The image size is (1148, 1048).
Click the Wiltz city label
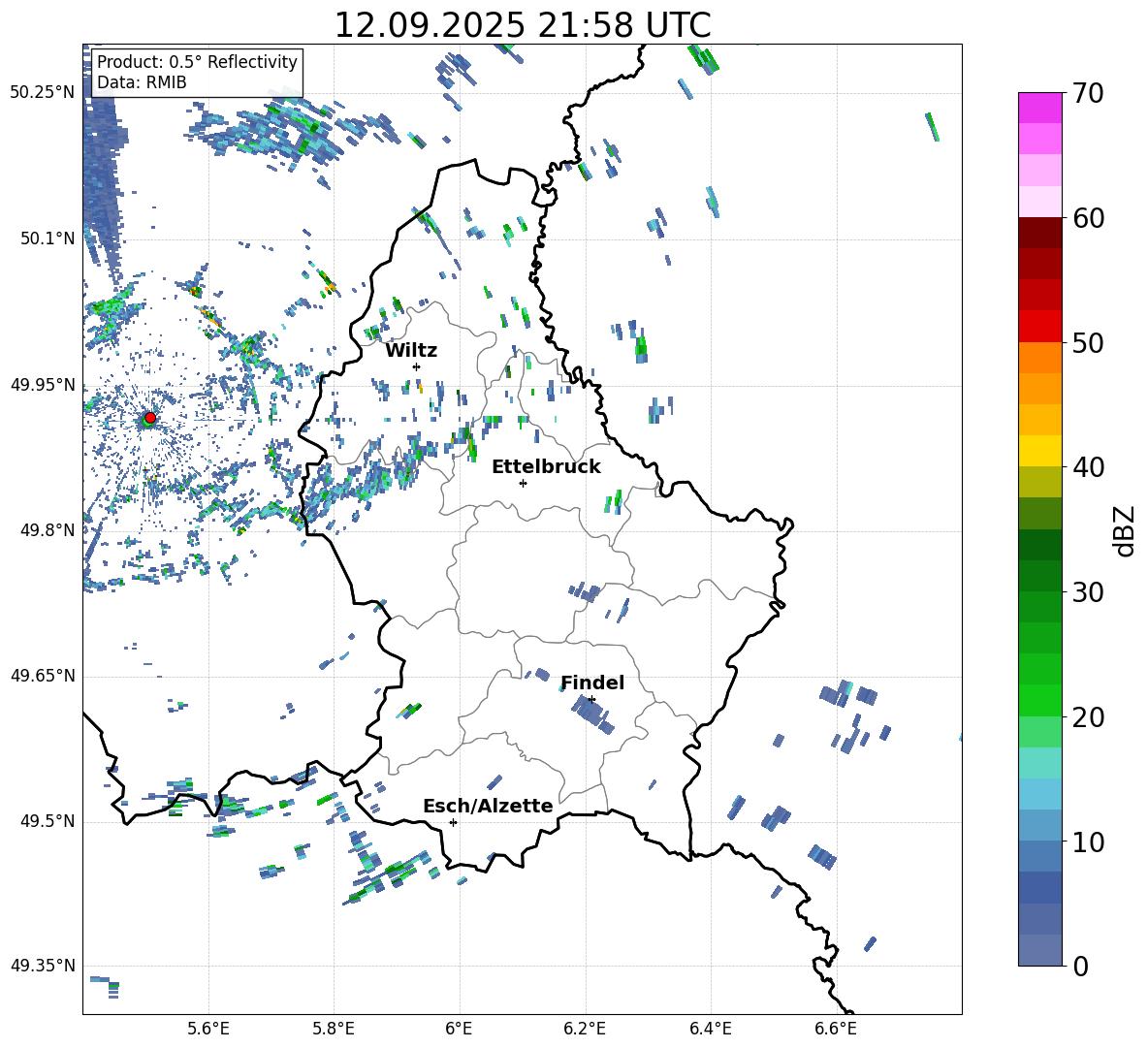point(411,351)
